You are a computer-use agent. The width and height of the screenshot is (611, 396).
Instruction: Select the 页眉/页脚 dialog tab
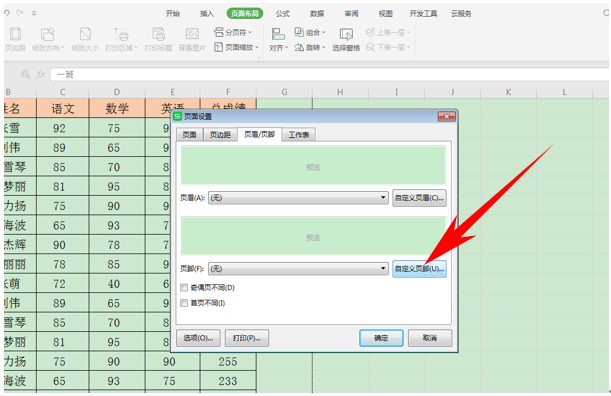[260, 134]
